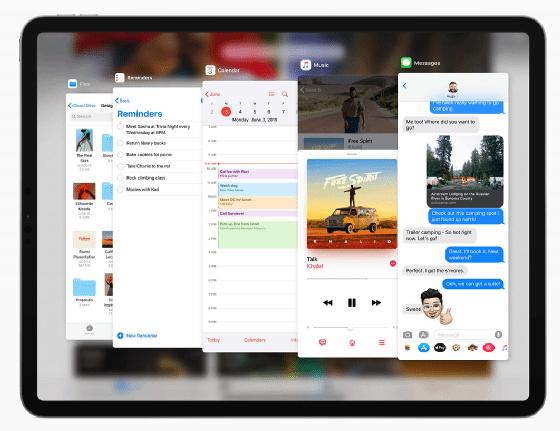Open lyrics icon in Music player
Viewport: 560px width, 431px height.
(x=322, y=342)
